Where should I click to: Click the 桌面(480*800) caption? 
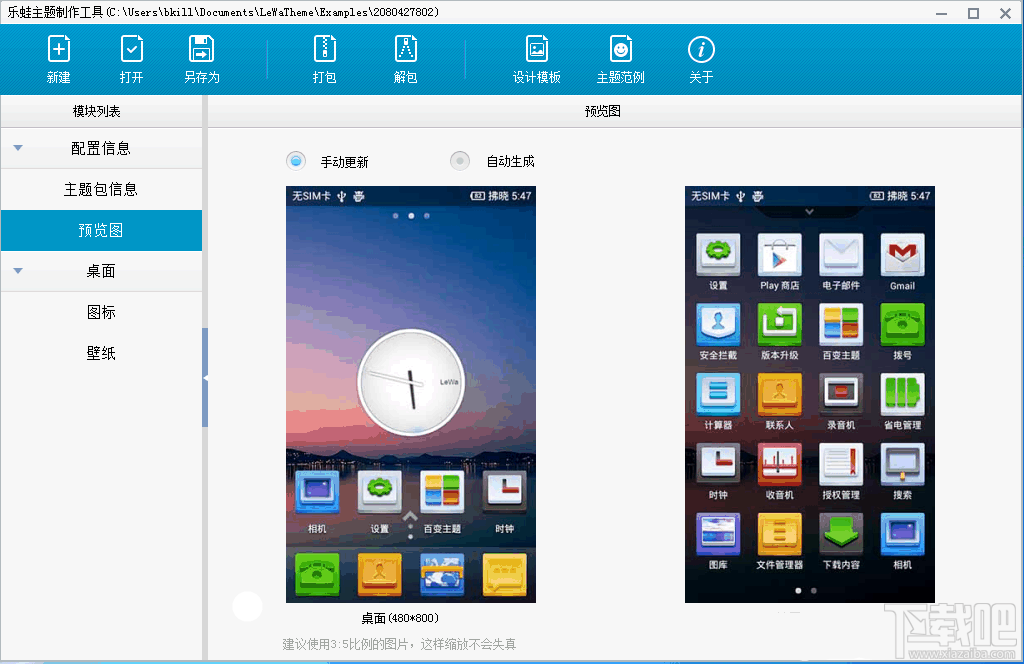pos(400,618)
